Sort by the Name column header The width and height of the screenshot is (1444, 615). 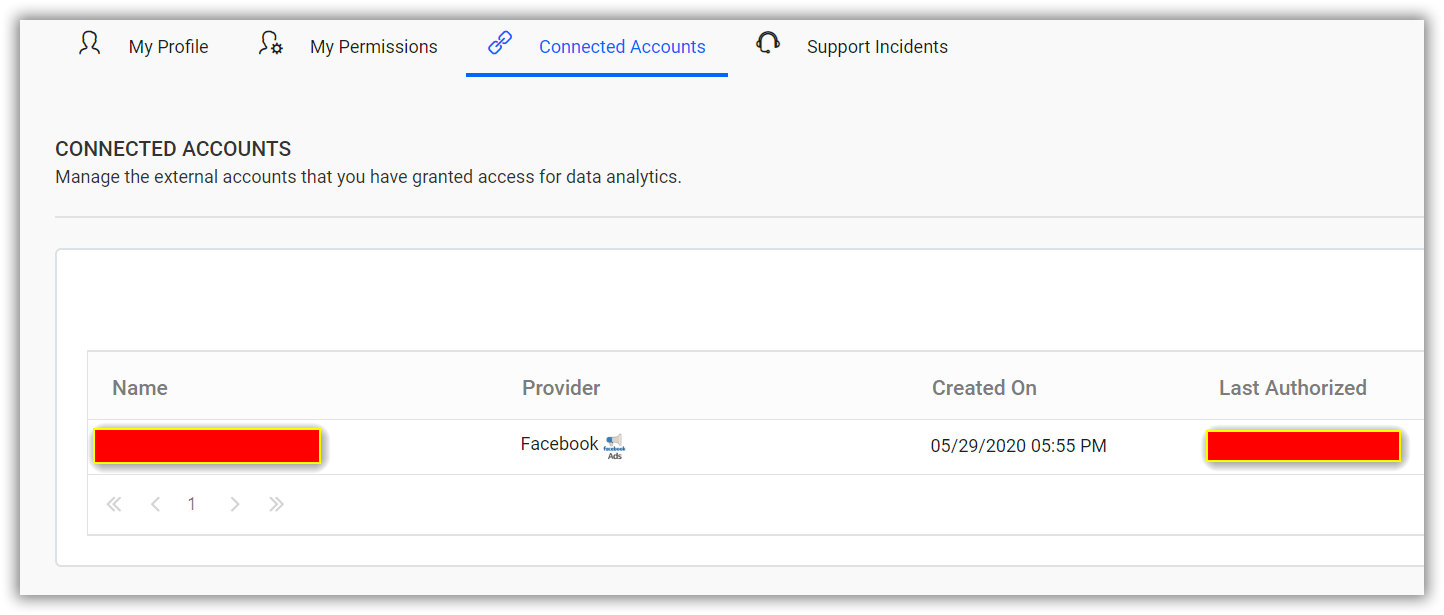pos(140,388)
